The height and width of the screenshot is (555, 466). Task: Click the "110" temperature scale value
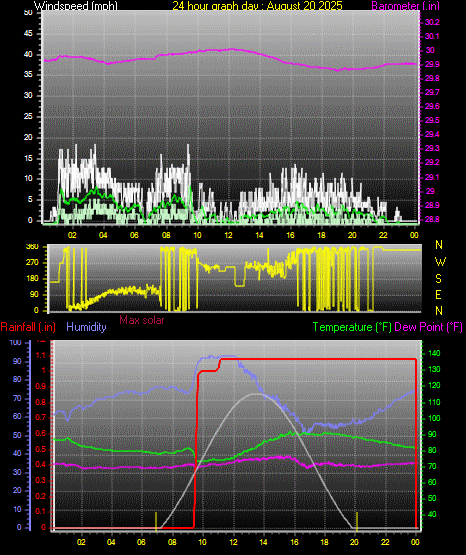click(434, 402)
